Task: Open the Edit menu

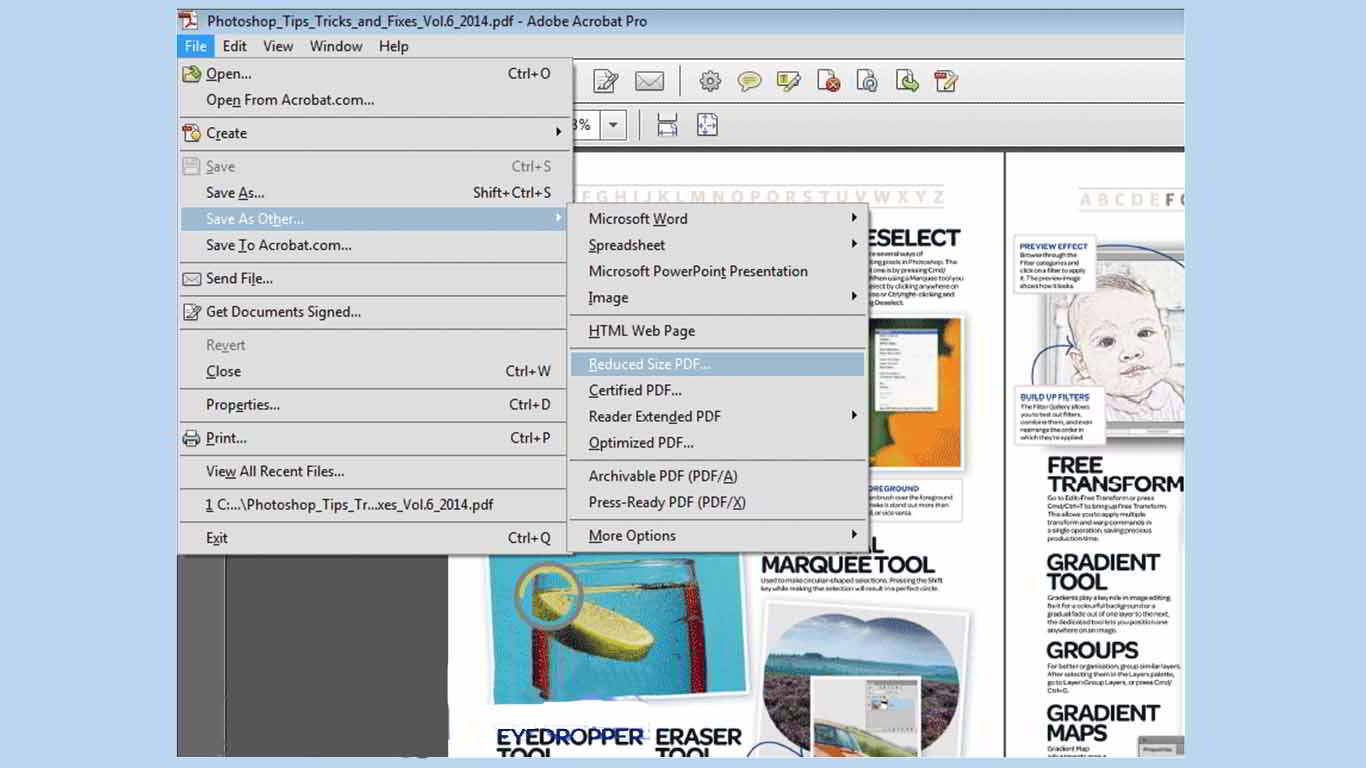Action: (235, 46)
